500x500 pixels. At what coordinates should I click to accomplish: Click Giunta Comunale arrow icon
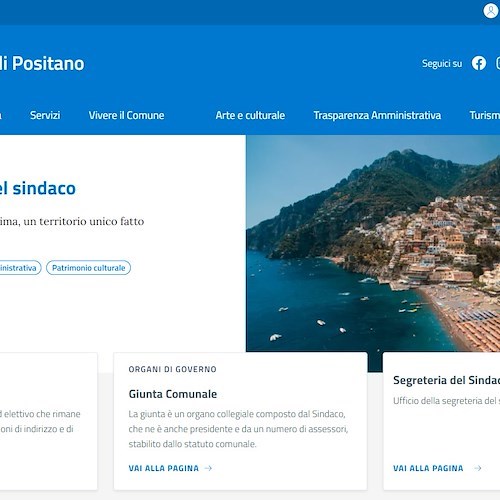(208, 468)
